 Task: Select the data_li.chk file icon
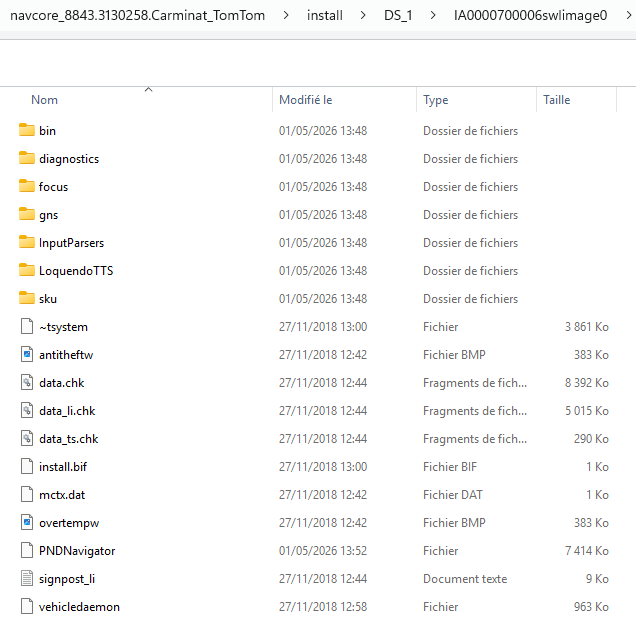tap(27, 410)
